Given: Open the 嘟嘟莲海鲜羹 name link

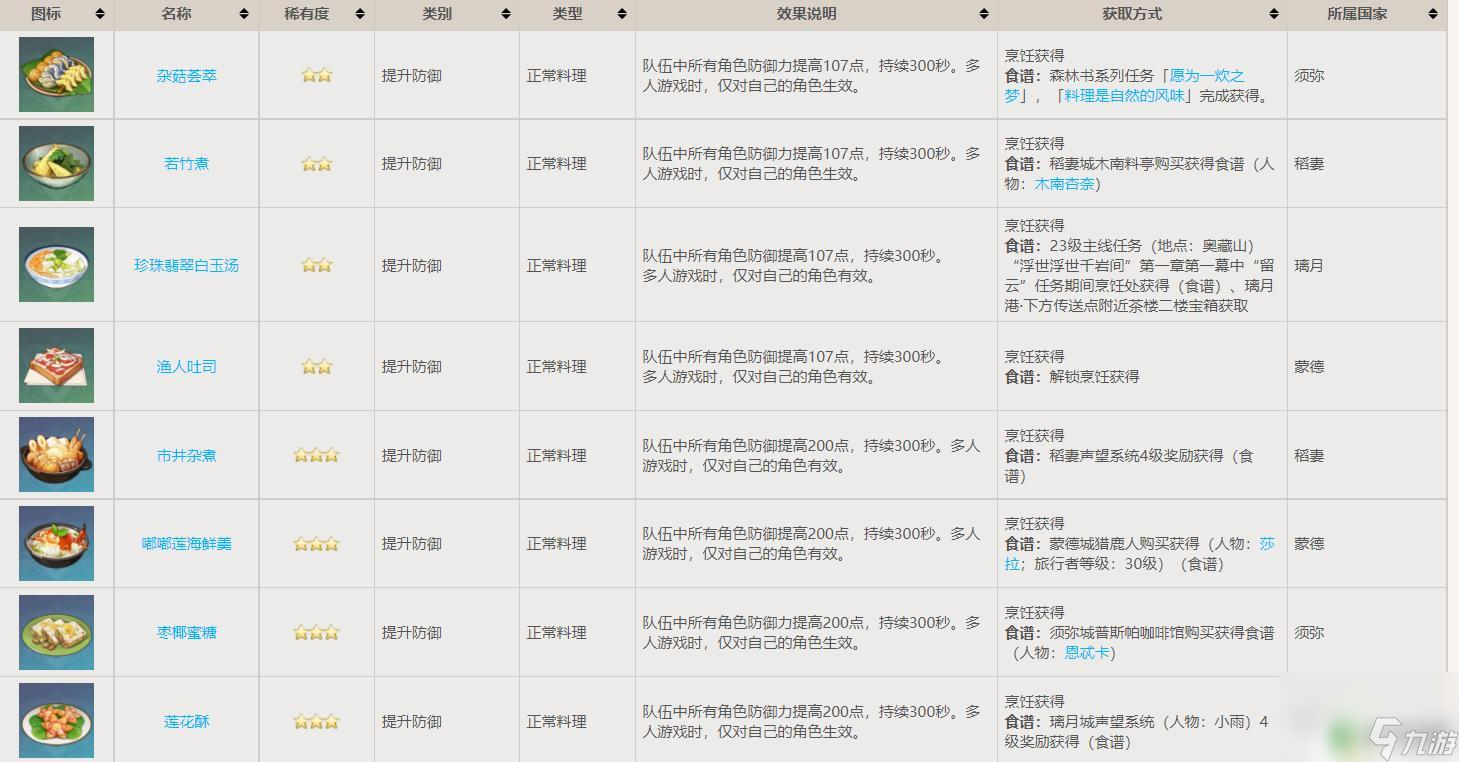Looking at the screenshot, I should 187,543.
